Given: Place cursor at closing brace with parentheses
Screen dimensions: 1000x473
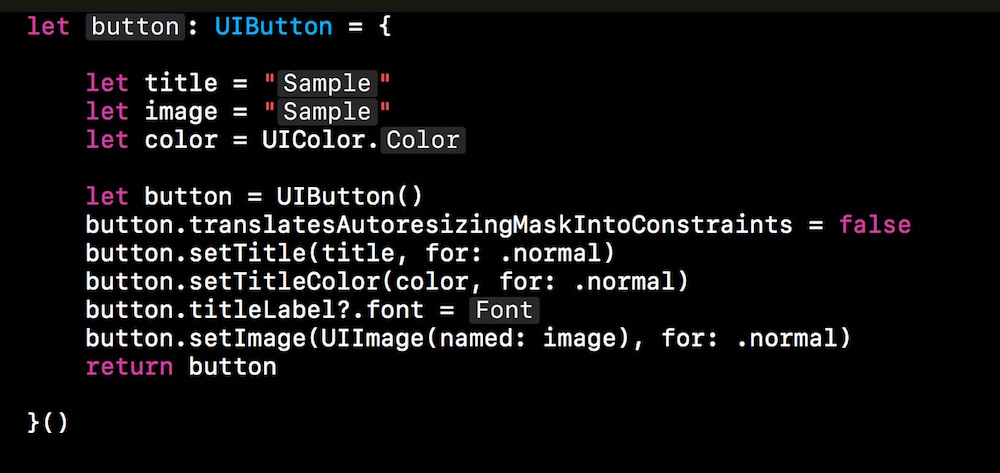Looking at the screenshot, I should point(48,423).
